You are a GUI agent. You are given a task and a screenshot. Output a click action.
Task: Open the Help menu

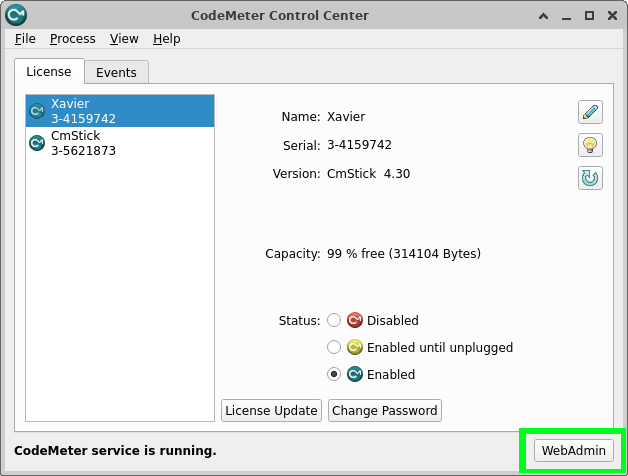click(167, 39)
